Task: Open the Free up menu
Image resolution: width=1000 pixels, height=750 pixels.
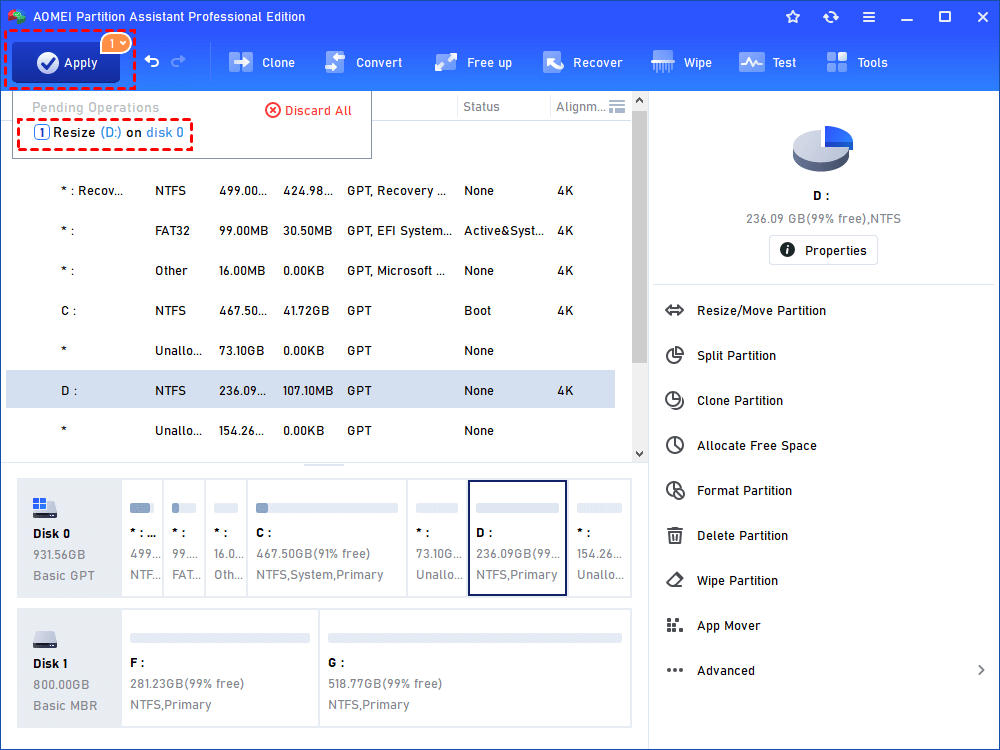Action: 473,62
